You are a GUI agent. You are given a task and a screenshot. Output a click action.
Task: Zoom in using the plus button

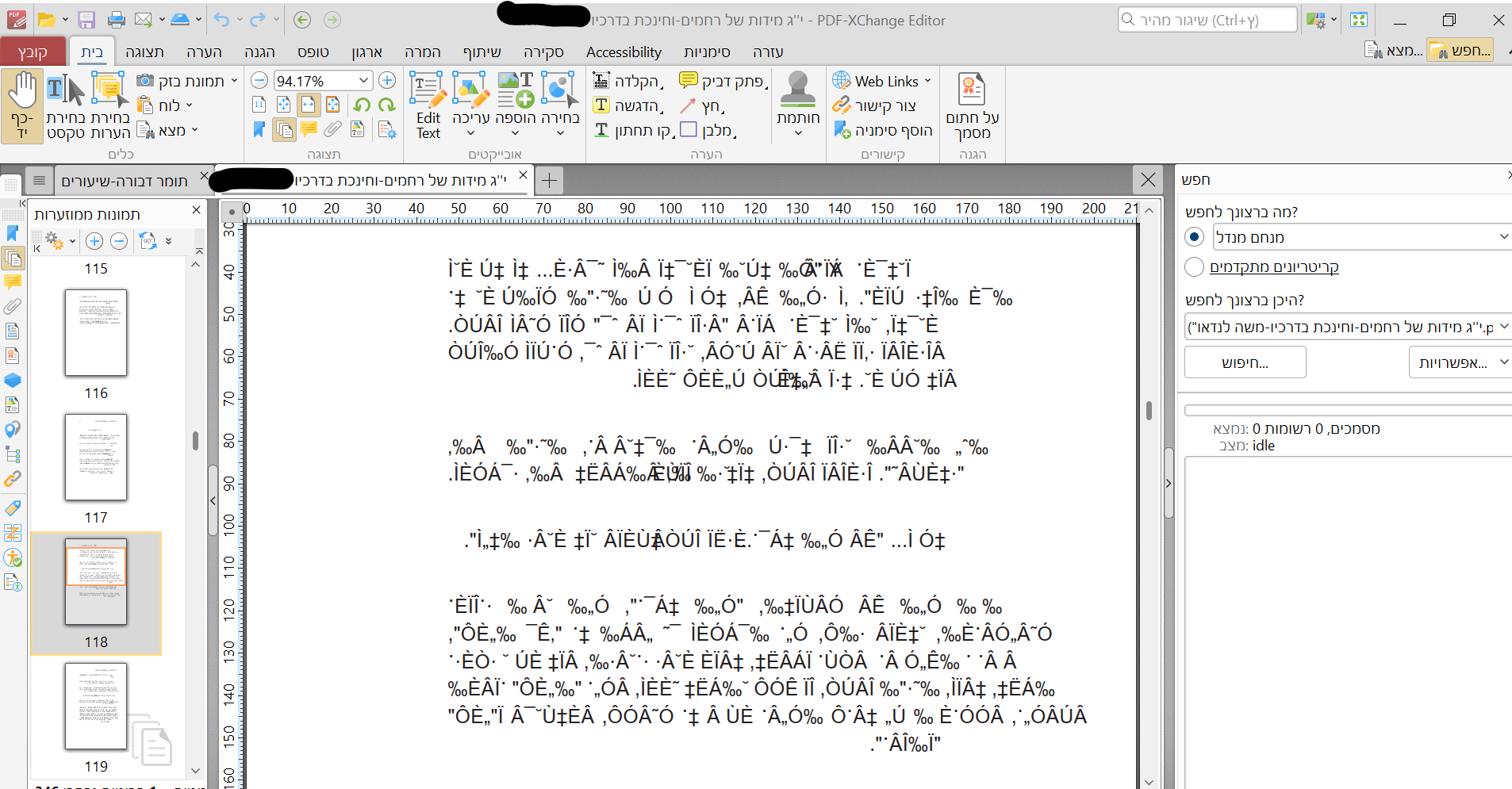(387, 80)
